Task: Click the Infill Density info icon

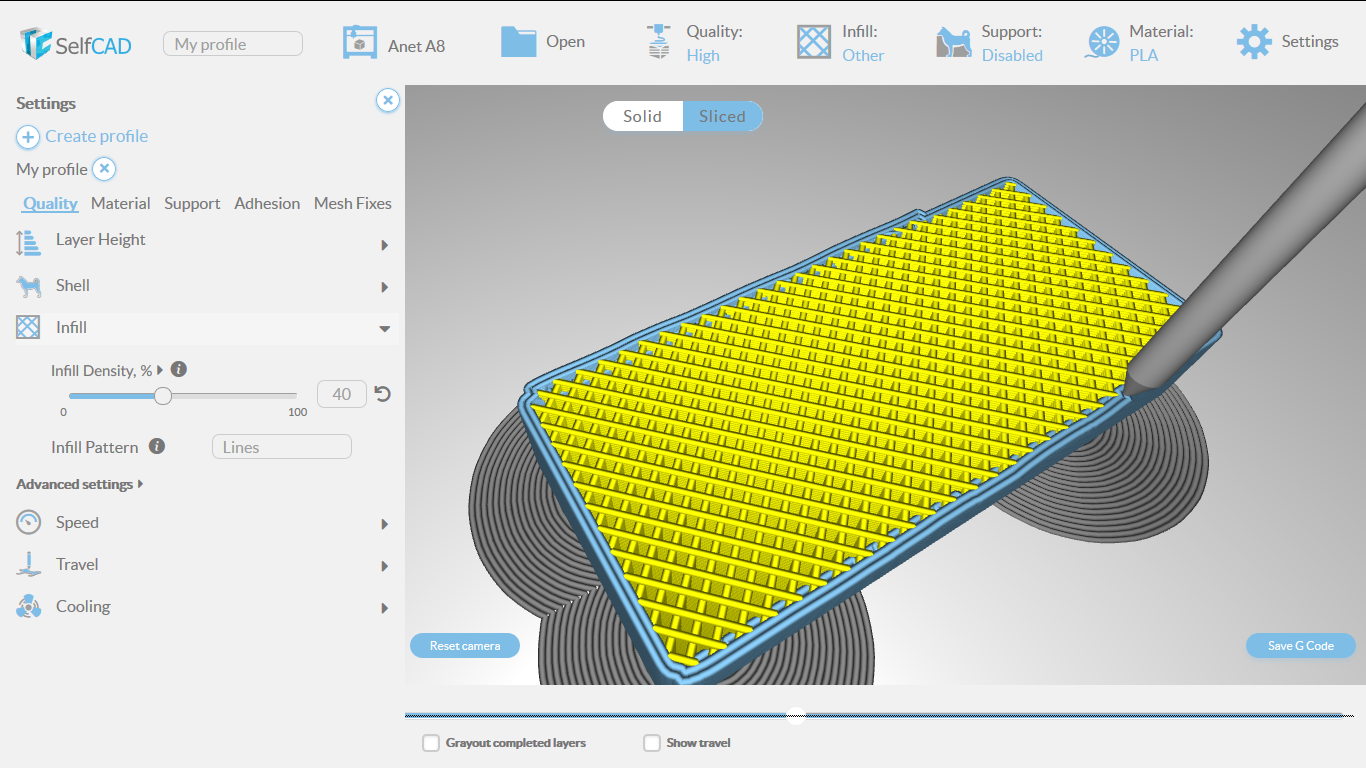Action: [x=179, y=369]
